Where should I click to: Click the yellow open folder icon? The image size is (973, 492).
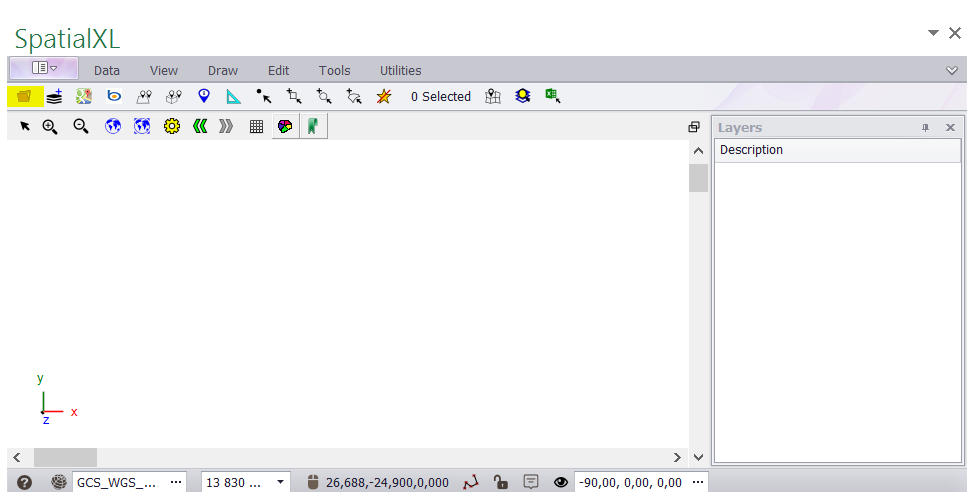pyautogui.click(x=24, y=97)
